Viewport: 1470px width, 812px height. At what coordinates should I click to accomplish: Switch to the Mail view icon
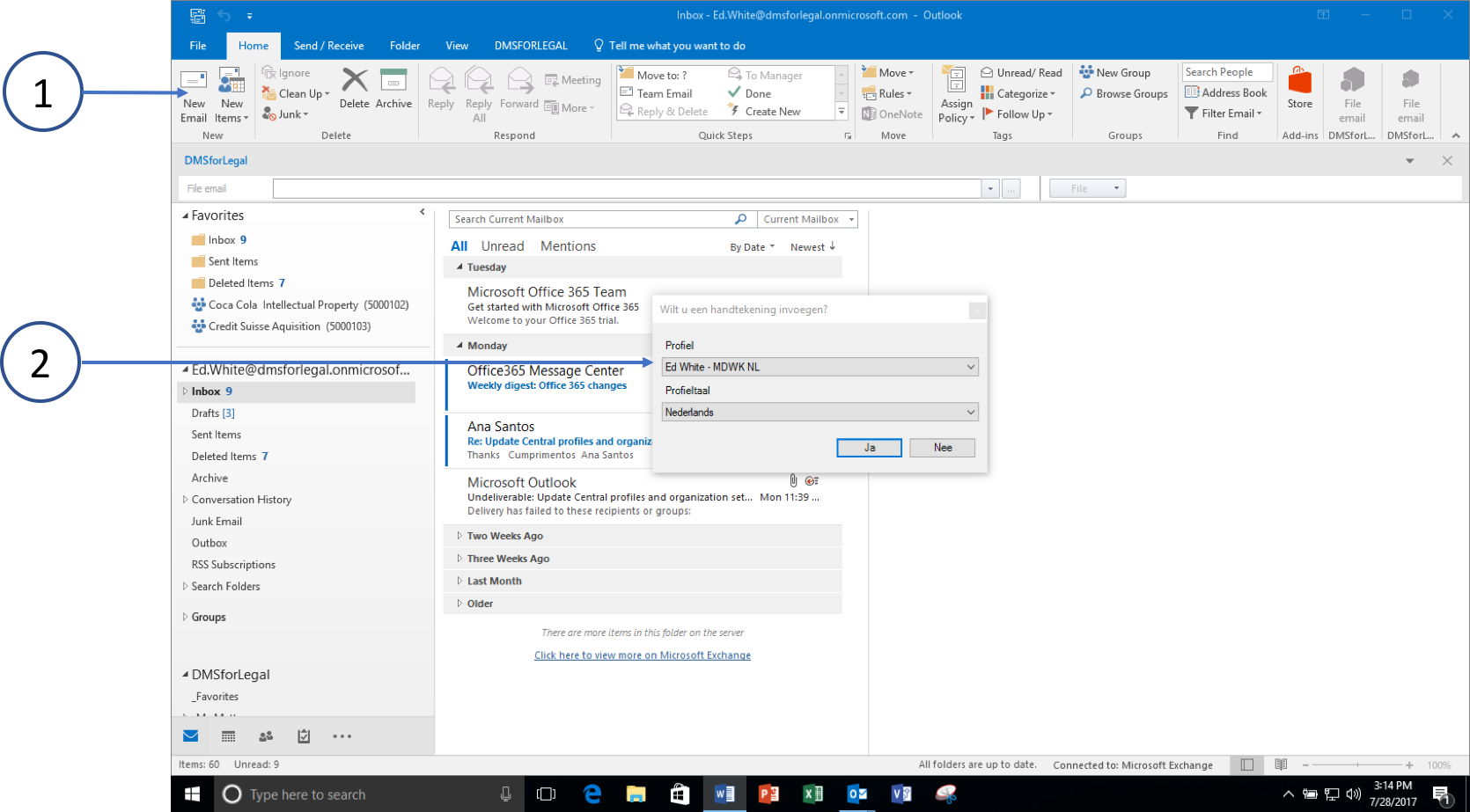(191, 736)
